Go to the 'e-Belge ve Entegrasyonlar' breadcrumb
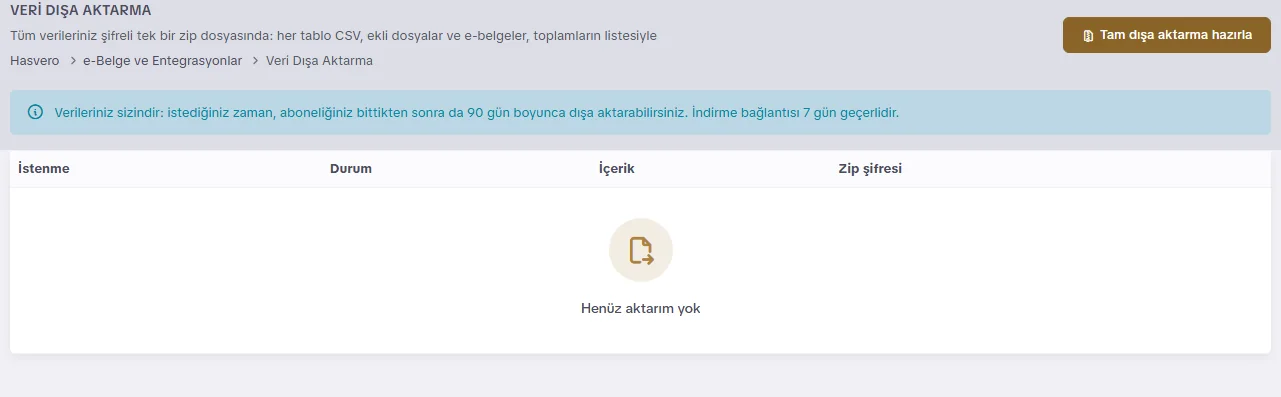Image resolution: width=1281 pixels, height=397 pixels. coord(162,61)
